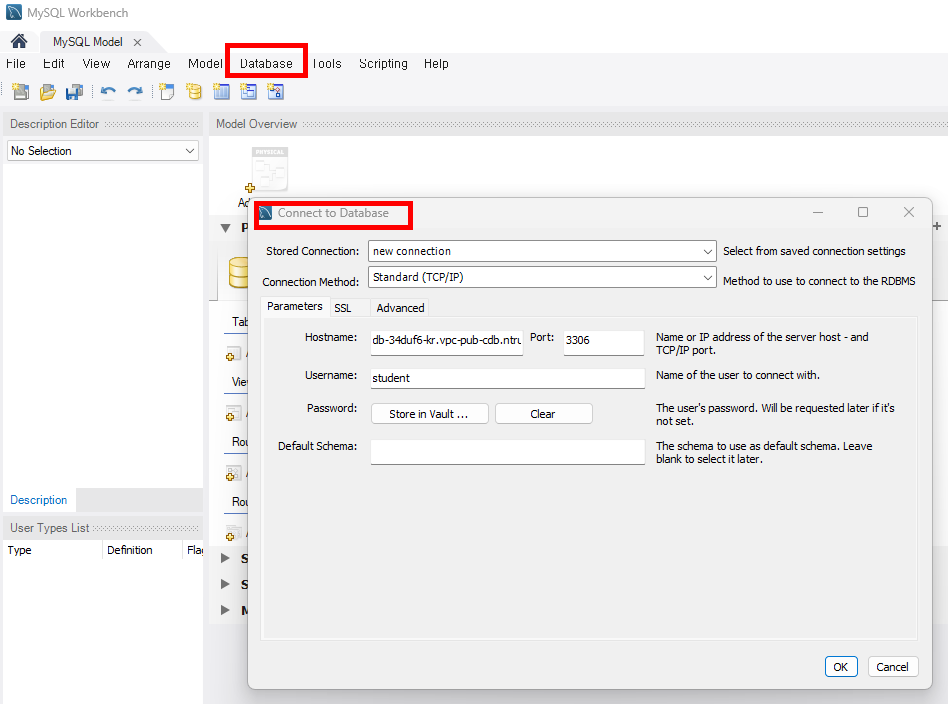
Task: Click the MySQL Workbench title bar icon
Action: click(x=13, y=12)
